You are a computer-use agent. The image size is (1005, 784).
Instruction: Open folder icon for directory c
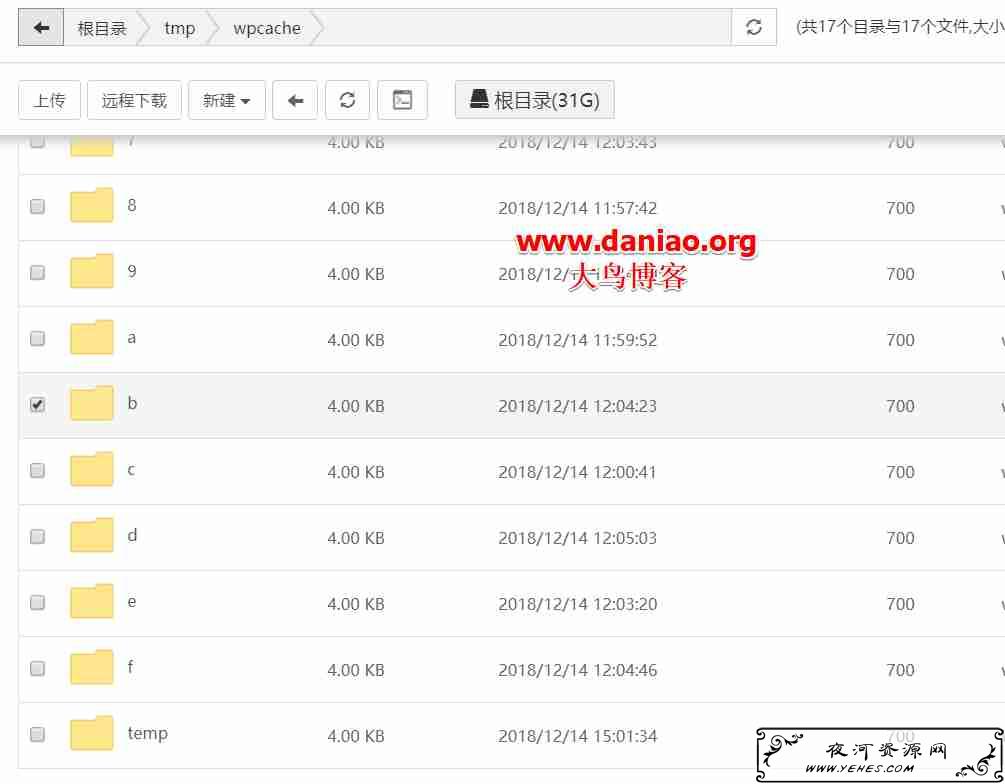92,469
